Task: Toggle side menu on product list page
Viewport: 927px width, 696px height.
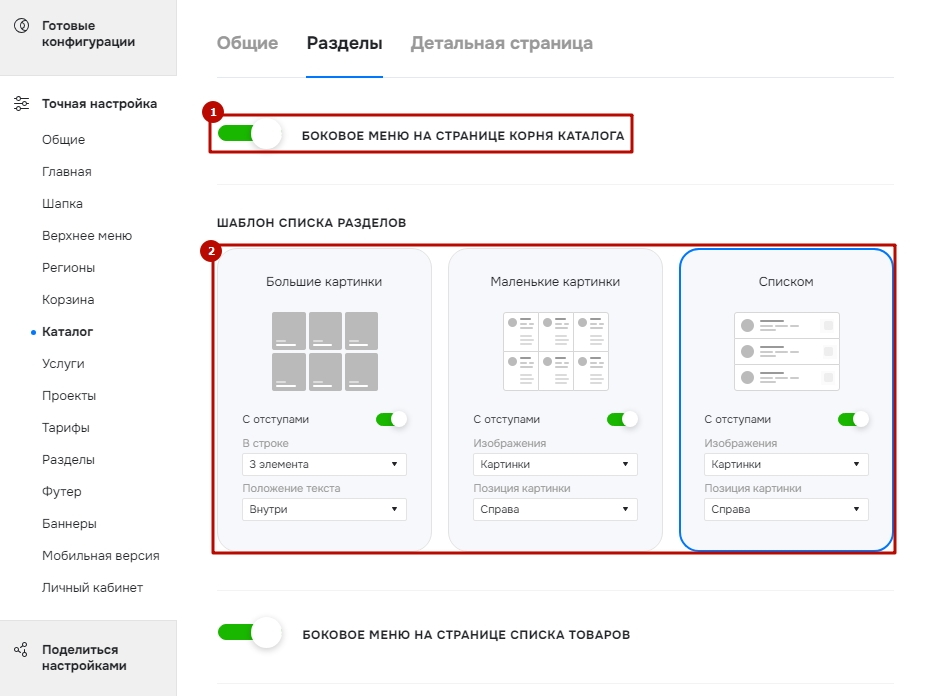Action: click(x=249, y=633)
